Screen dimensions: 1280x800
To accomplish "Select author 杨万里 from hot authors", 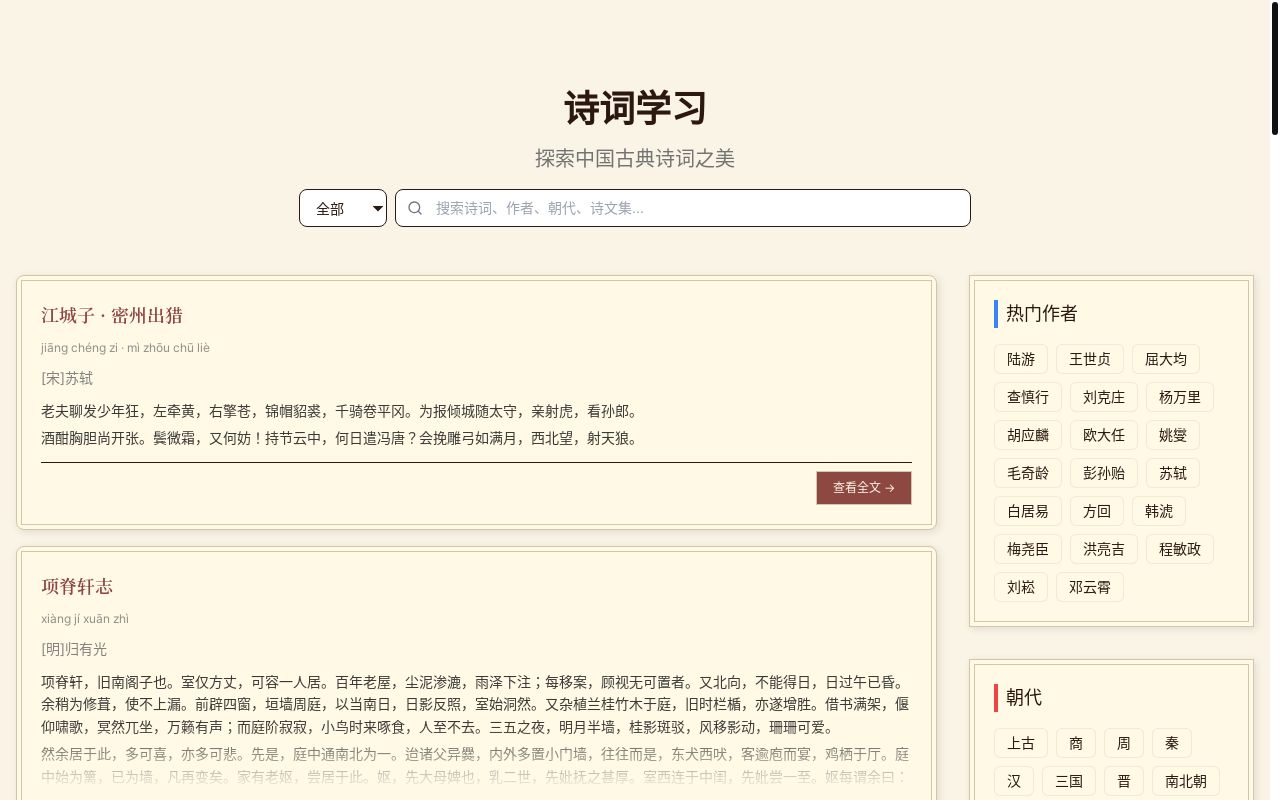I will pyautogui.click(x=1179, y=397).
